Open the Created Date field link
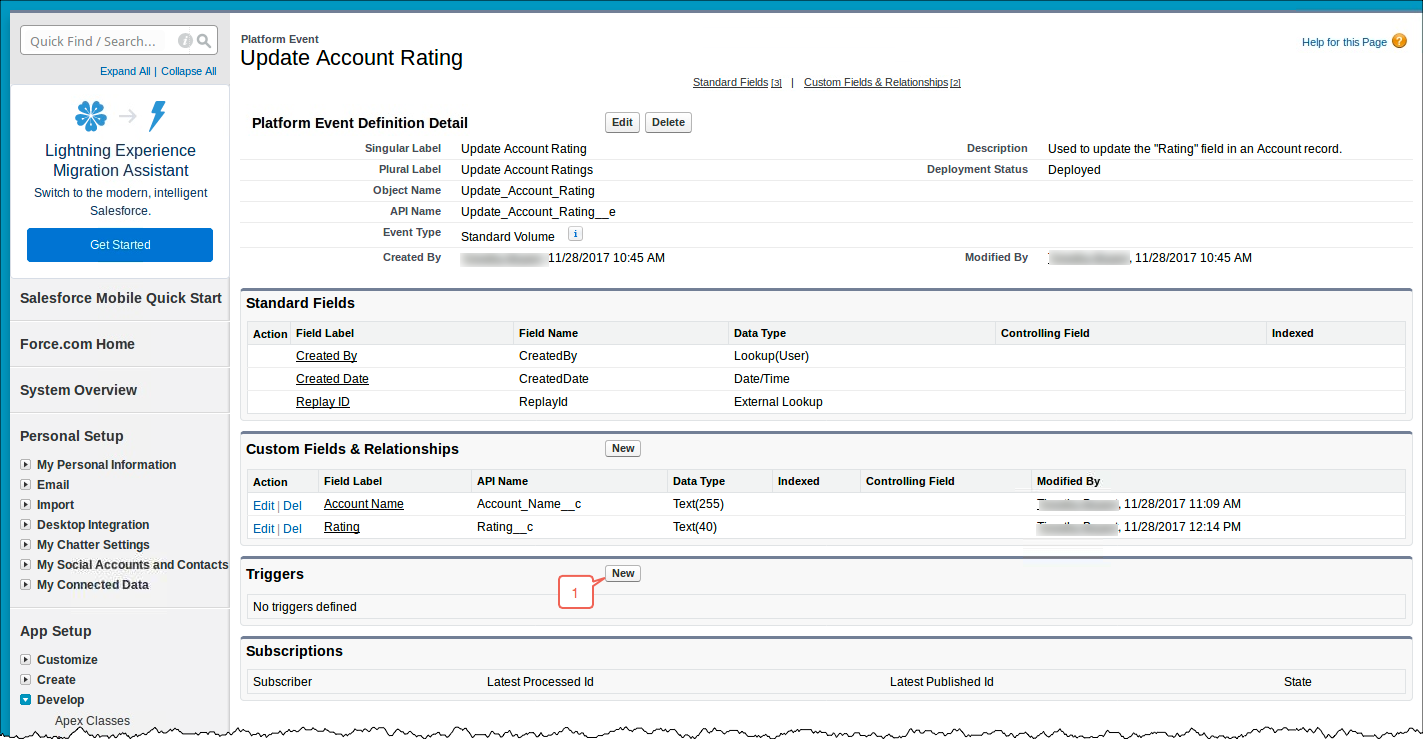This screenshot has width=1423, height=739. (332, 379)
